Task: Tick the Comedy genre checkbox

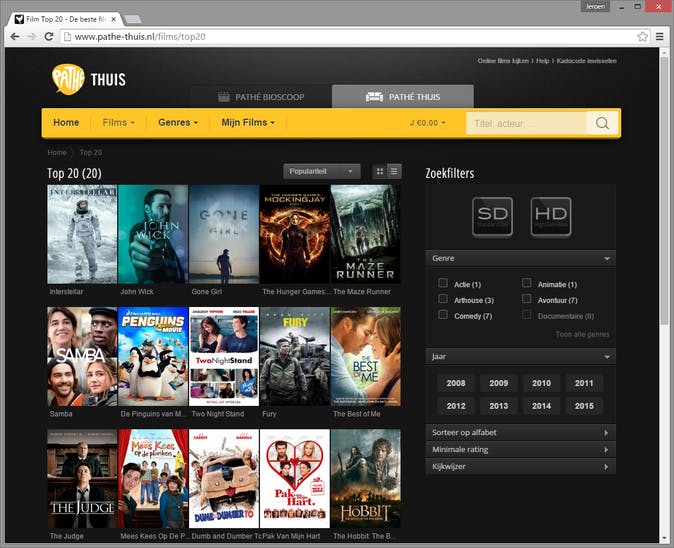Action: [443, 315]
